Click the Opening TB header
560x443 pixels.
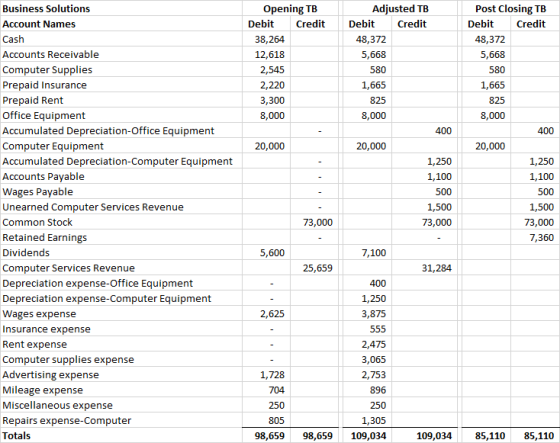(x=290, y=9)
